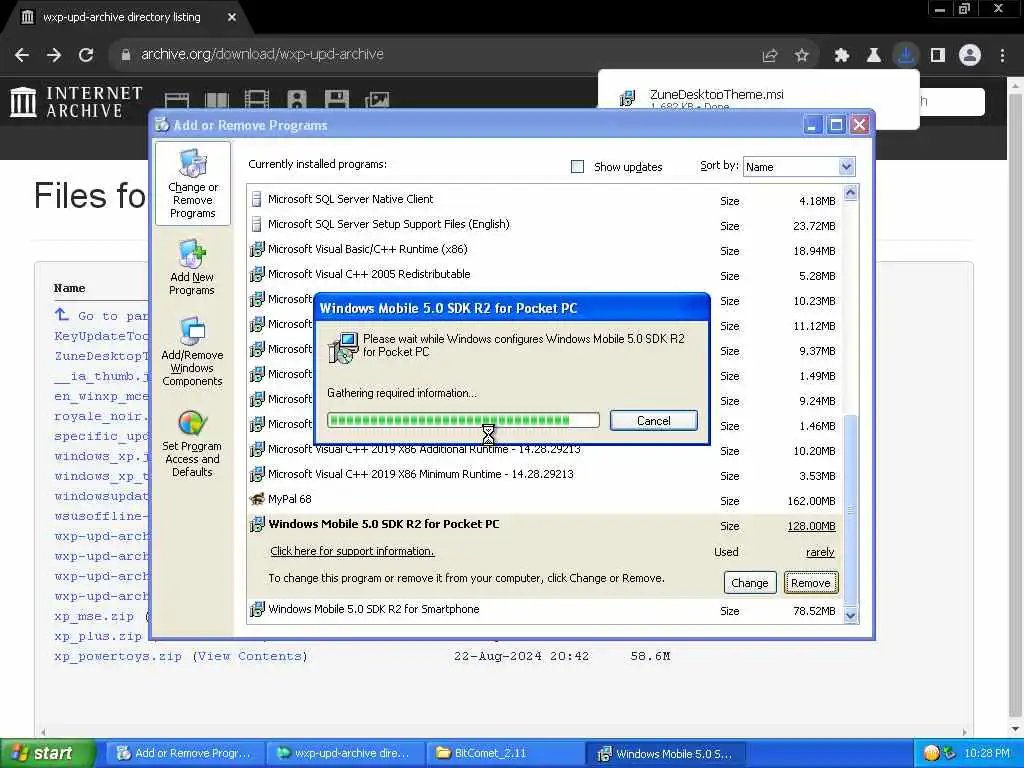This screenshot has width=1024, height=768.
Task: Open the Internet Archive images section icon
Action: point(377,99)
